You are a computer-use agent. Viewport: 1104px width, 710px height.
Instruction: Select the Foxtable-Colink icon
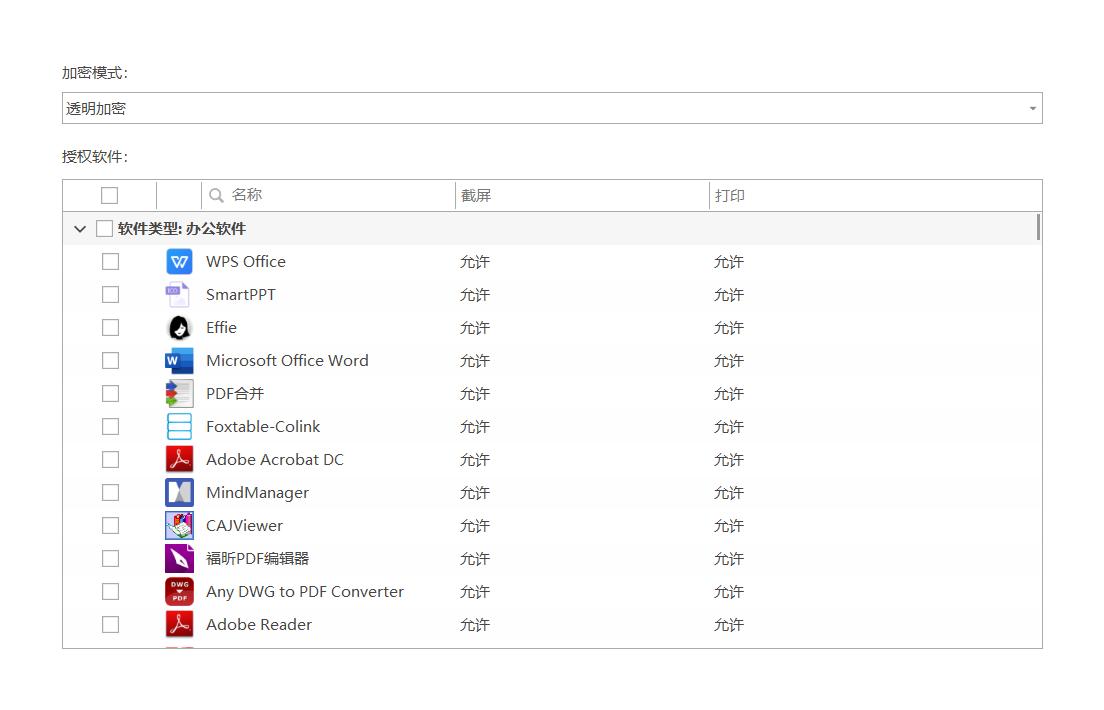coord(179,427)
